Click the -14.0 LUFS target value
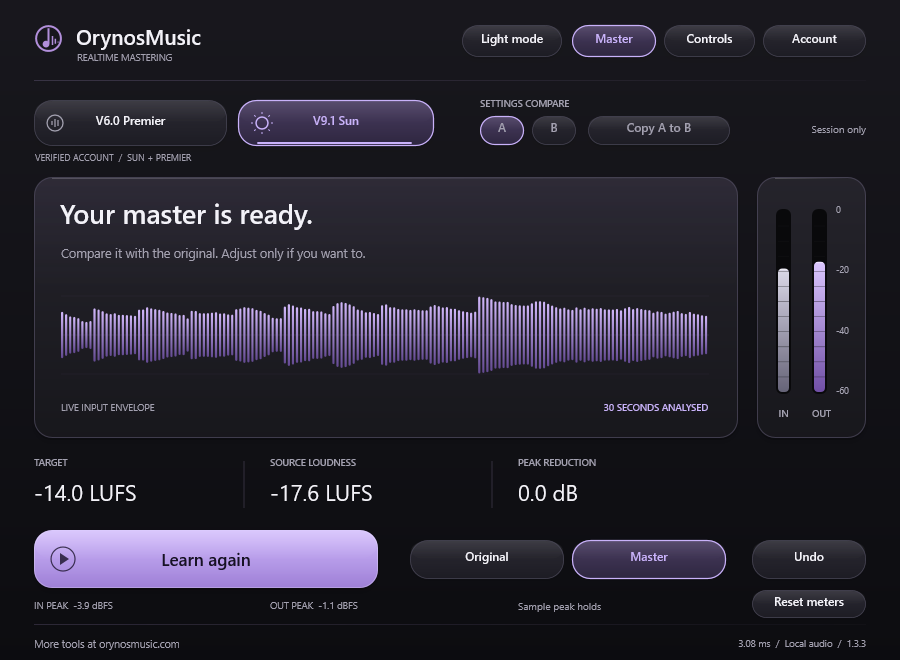 tap(86, 494)
